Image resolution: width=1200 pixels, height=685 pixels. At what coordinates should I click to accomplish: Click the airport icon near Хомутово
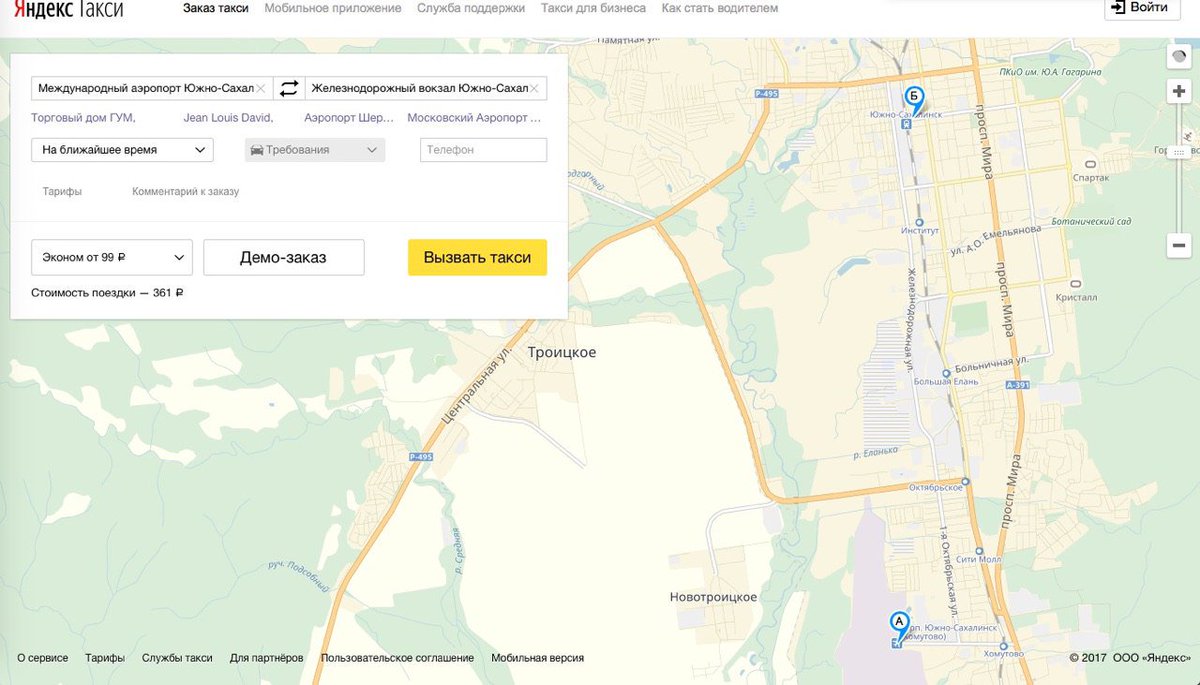pos(895,643)
